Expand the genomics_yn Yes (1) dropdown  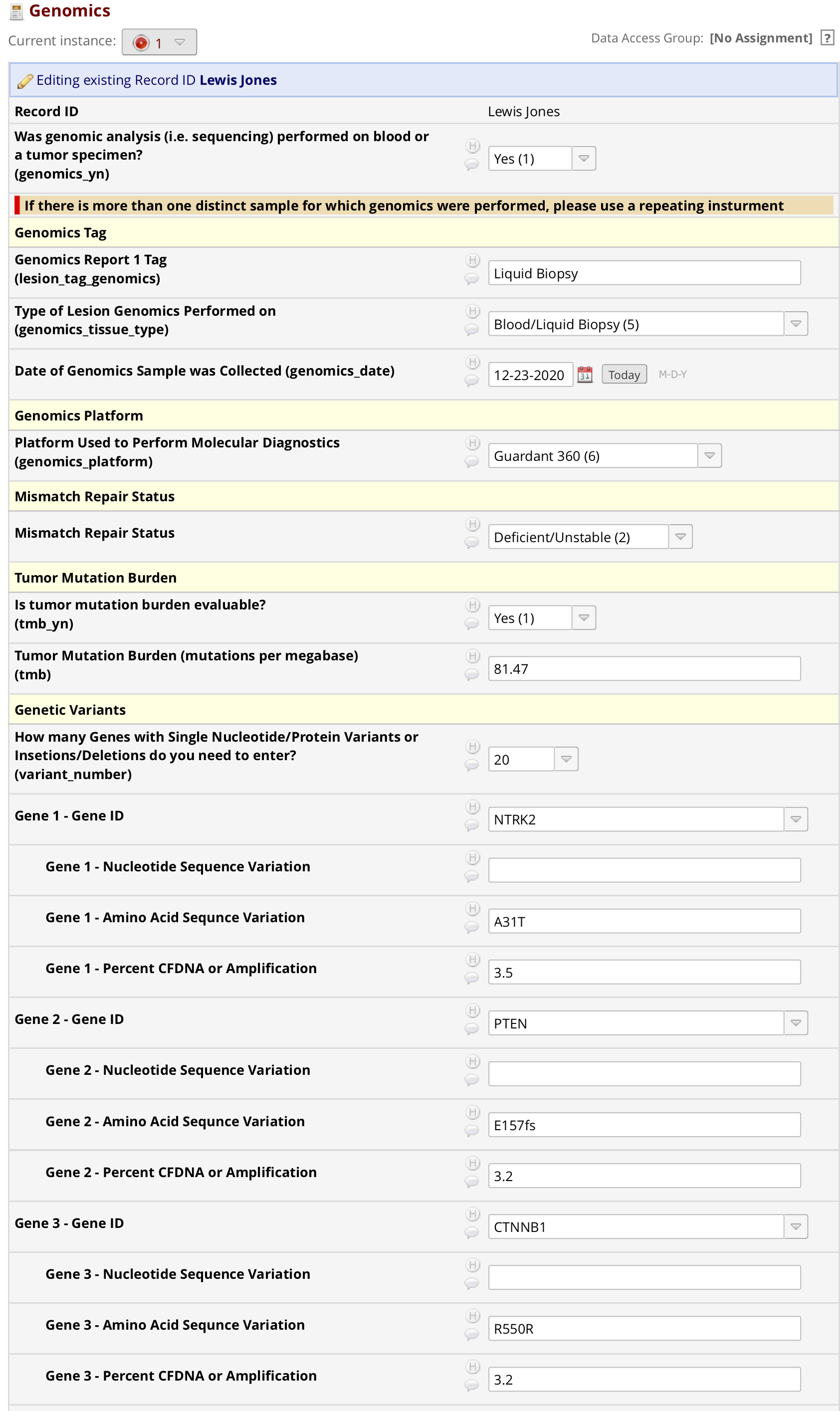(542, 159)
